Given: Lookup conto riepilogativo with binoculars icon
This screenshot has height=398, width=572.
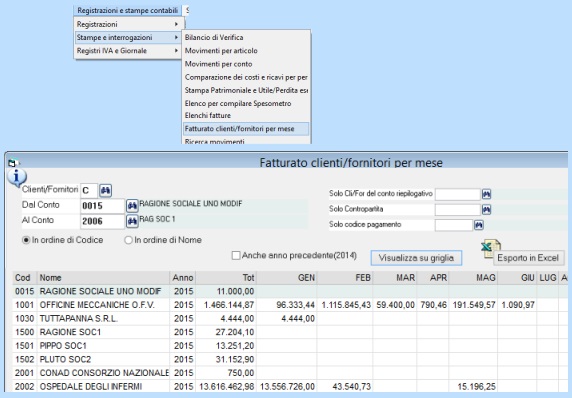Looking at the screenshot, I should tap(487, 194).
